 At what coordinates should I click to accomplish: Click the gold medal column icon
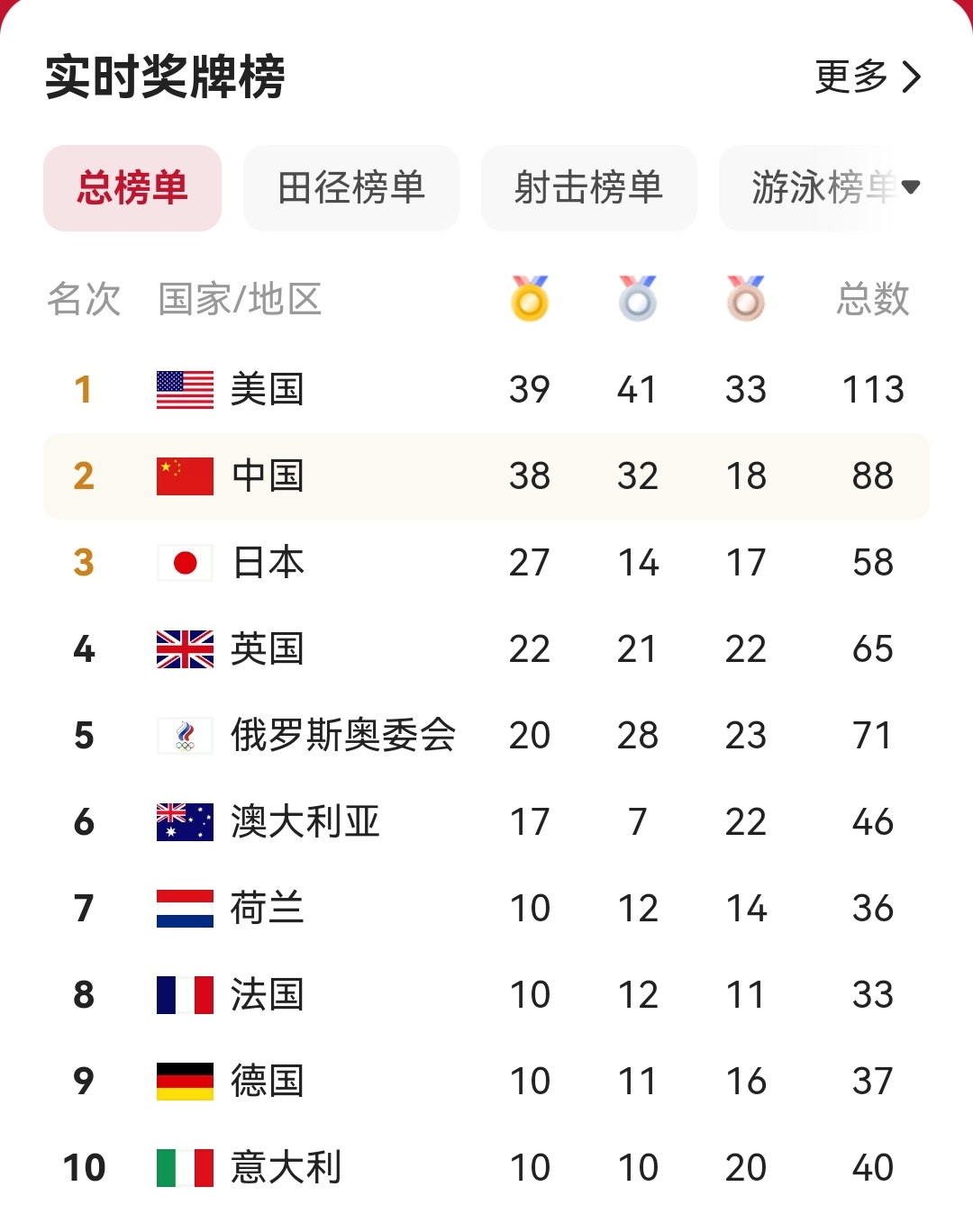530,298
